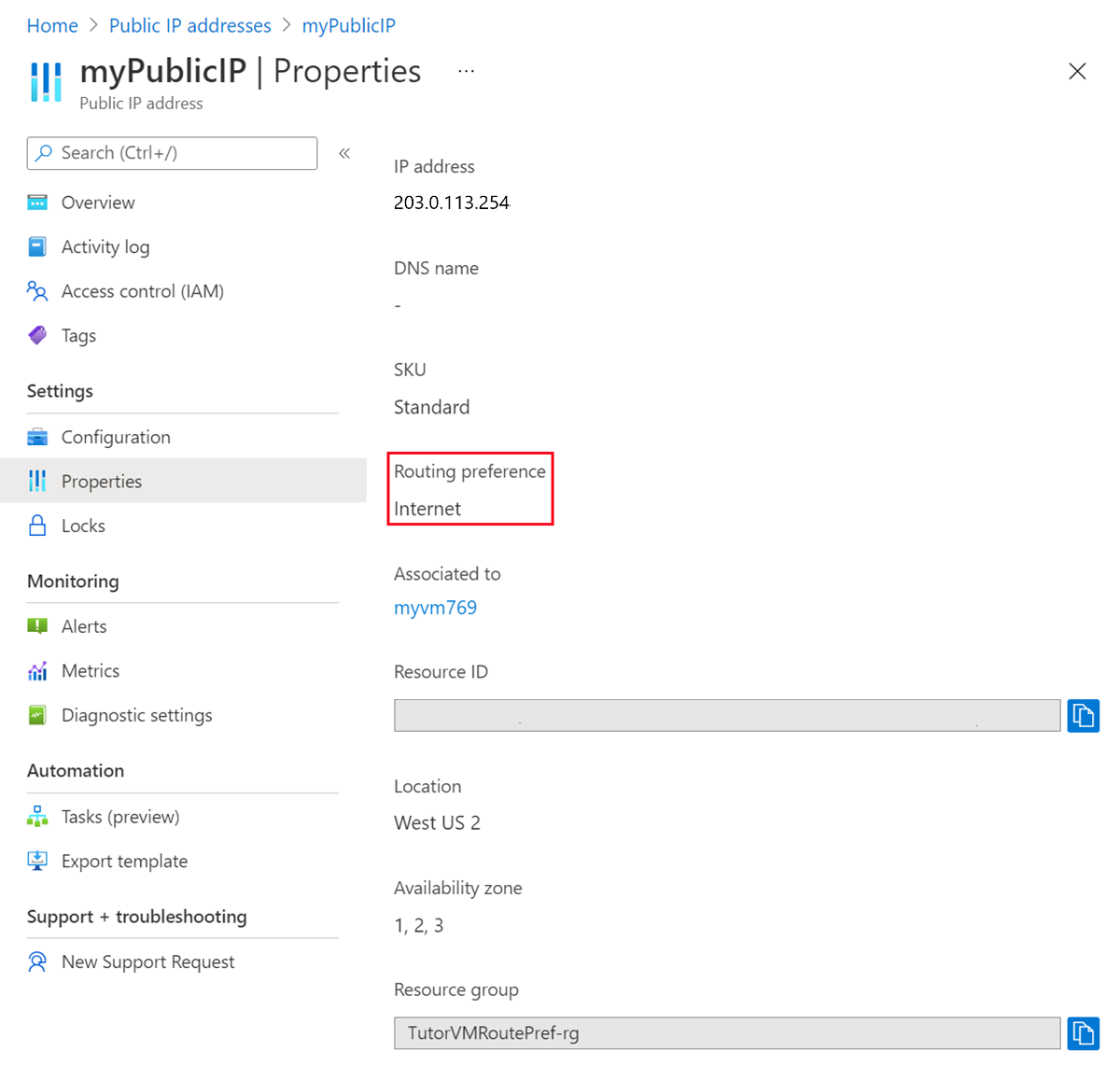Image resolution: width=1120 pixels, height=1066 pixels.
Task: View the Activity log
Action: pos(105,246)
